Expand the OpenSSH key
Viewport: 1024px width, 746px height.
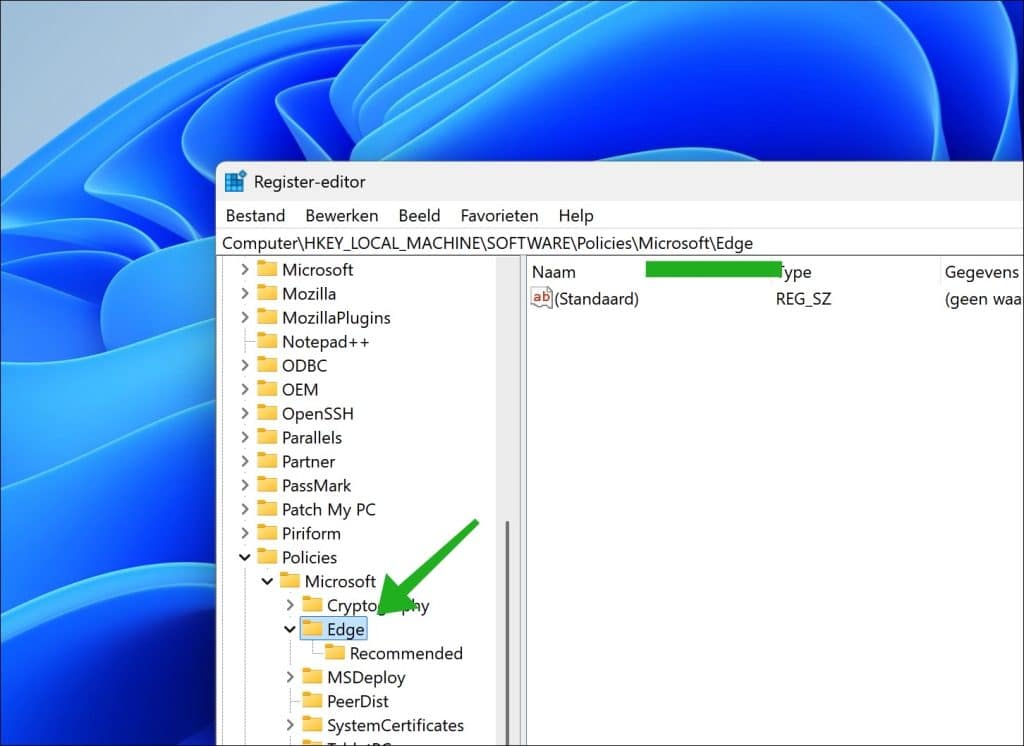coord(245,414)
